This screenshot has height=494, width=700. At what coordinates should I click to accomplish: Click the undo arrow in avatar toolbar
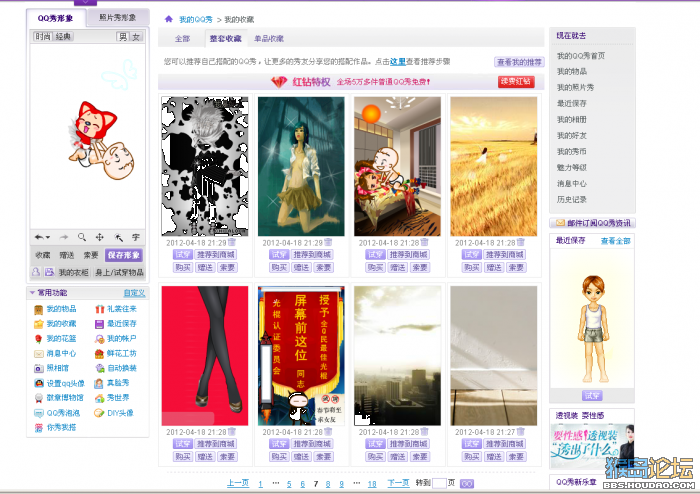pos(39,237)
